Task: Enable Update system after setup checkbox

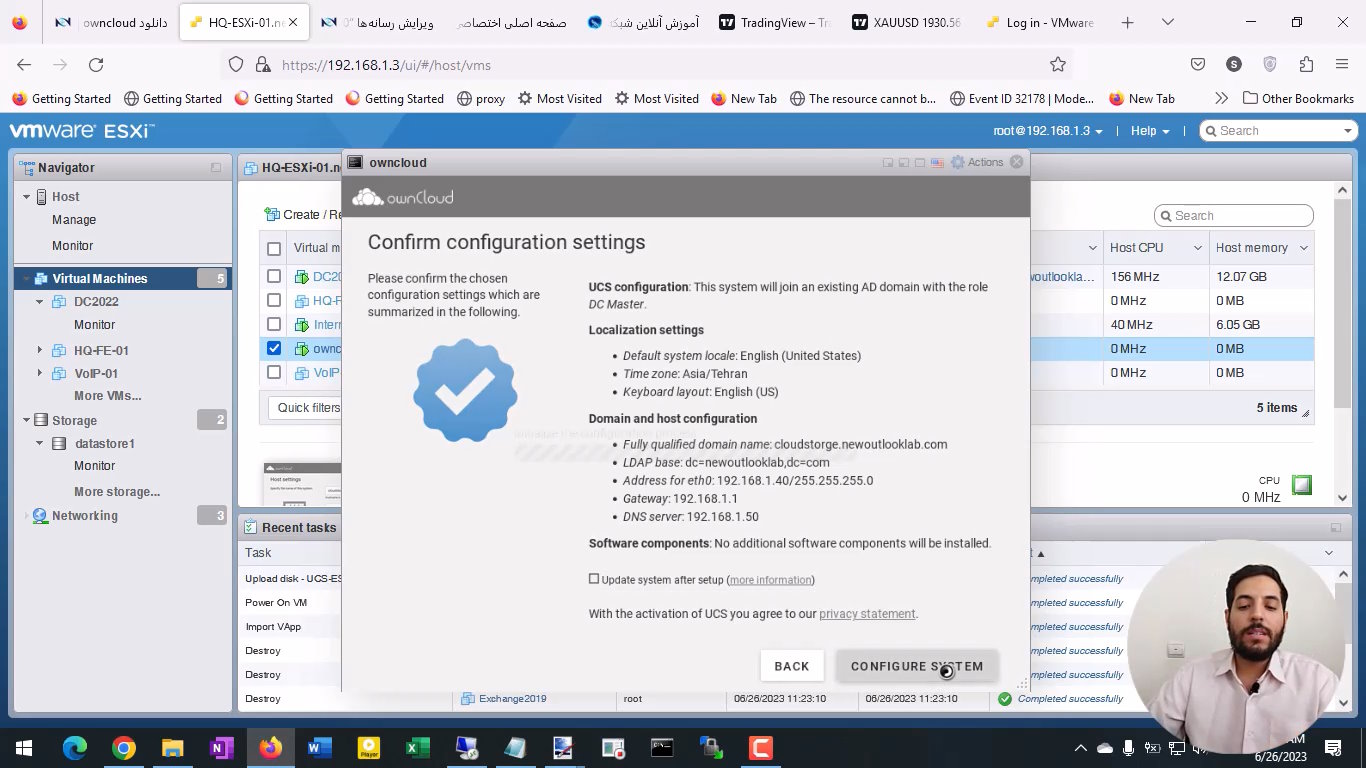Action: [x=594, y=579]
